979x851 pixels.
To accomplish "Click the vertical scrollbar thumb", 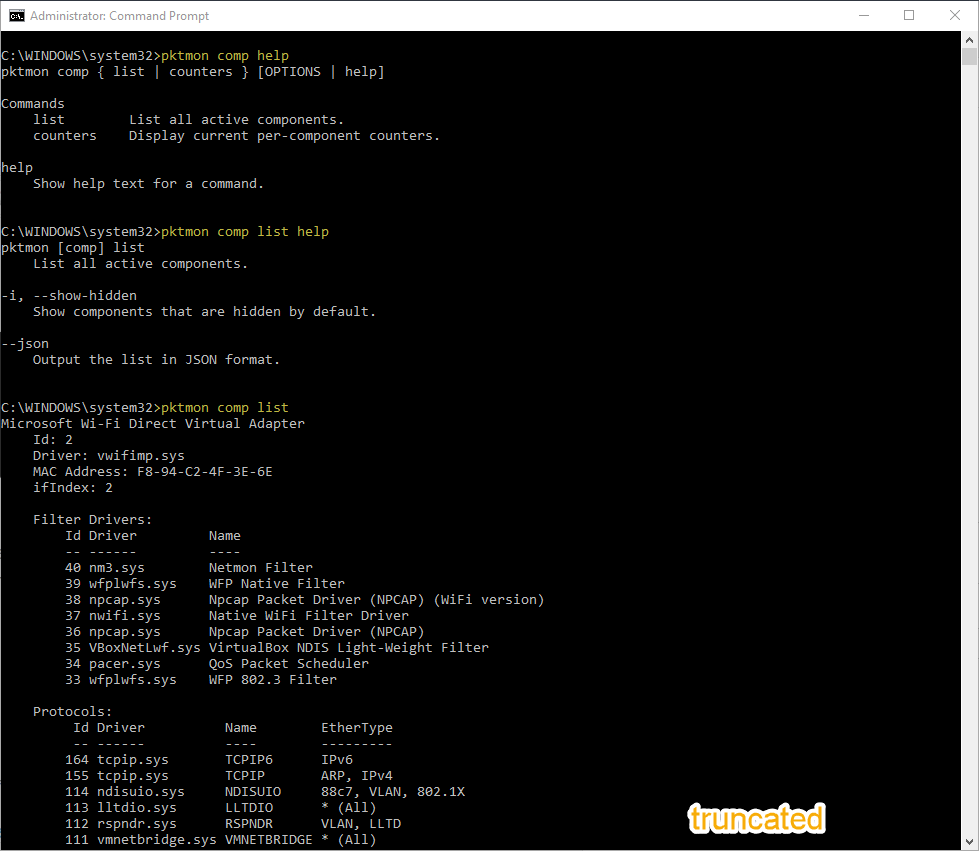I will click(x=969, y=57).
